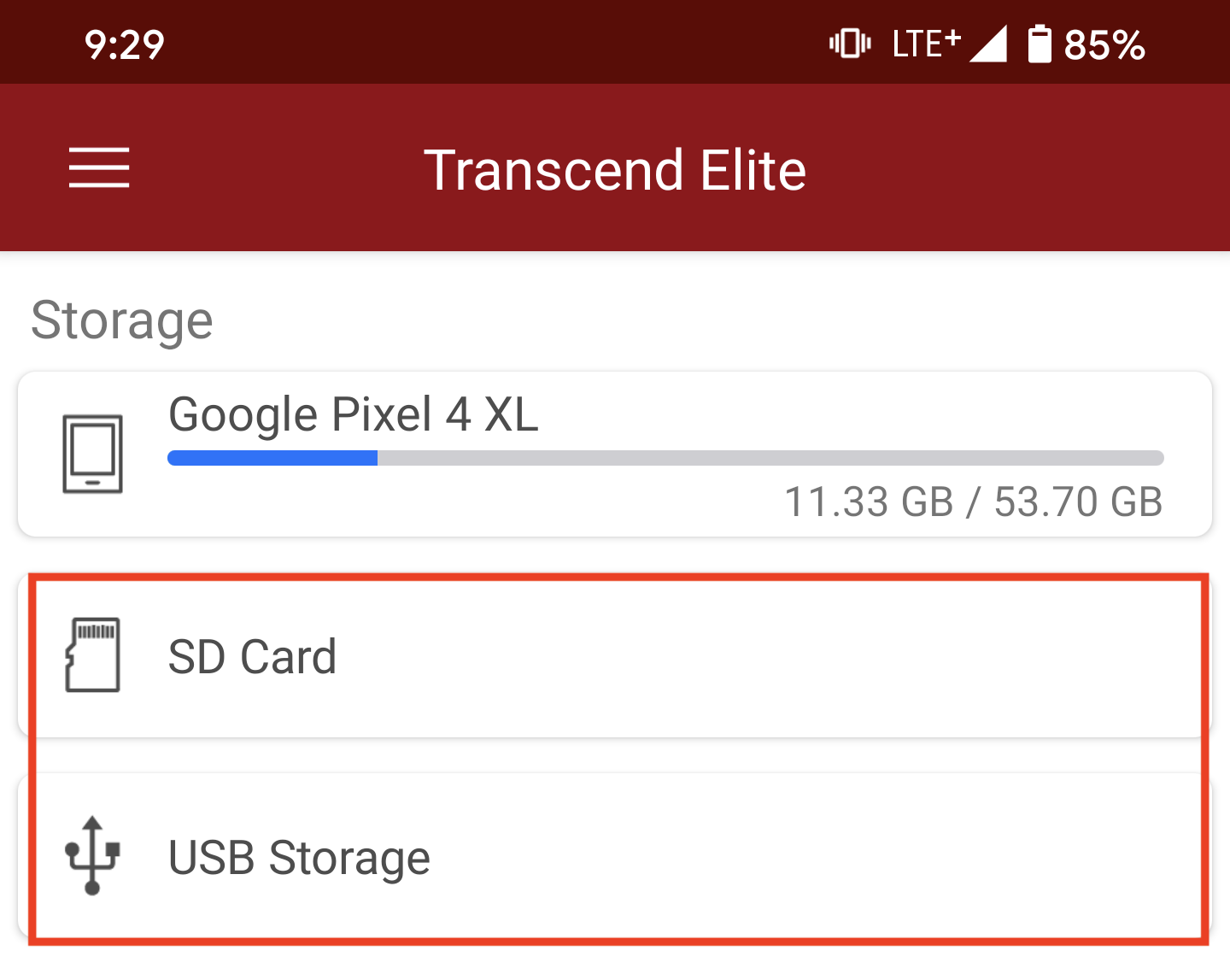This screenshot has width=1230, height=980.
Task: Tap the LTE+ signal indicator
Action: tap(927, 44)
